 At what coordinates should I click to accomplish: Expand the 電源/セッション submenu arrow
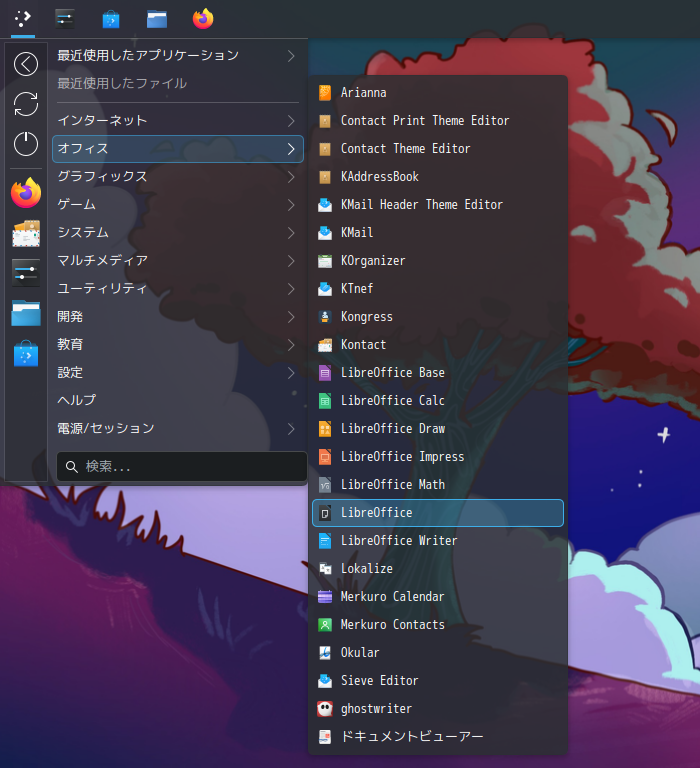tap(291, 429)
